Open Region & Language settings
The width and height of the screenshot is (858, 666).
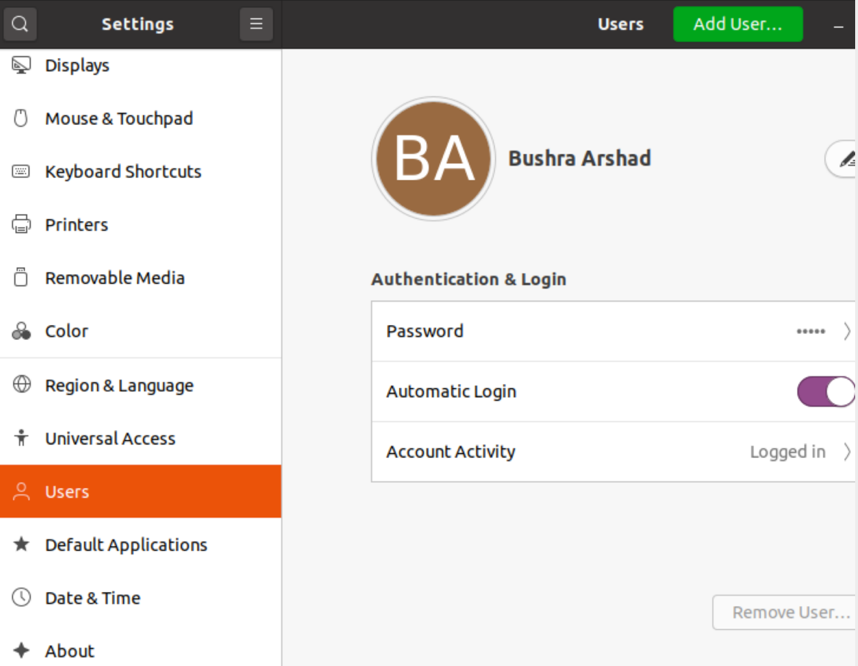pos(119,386)
